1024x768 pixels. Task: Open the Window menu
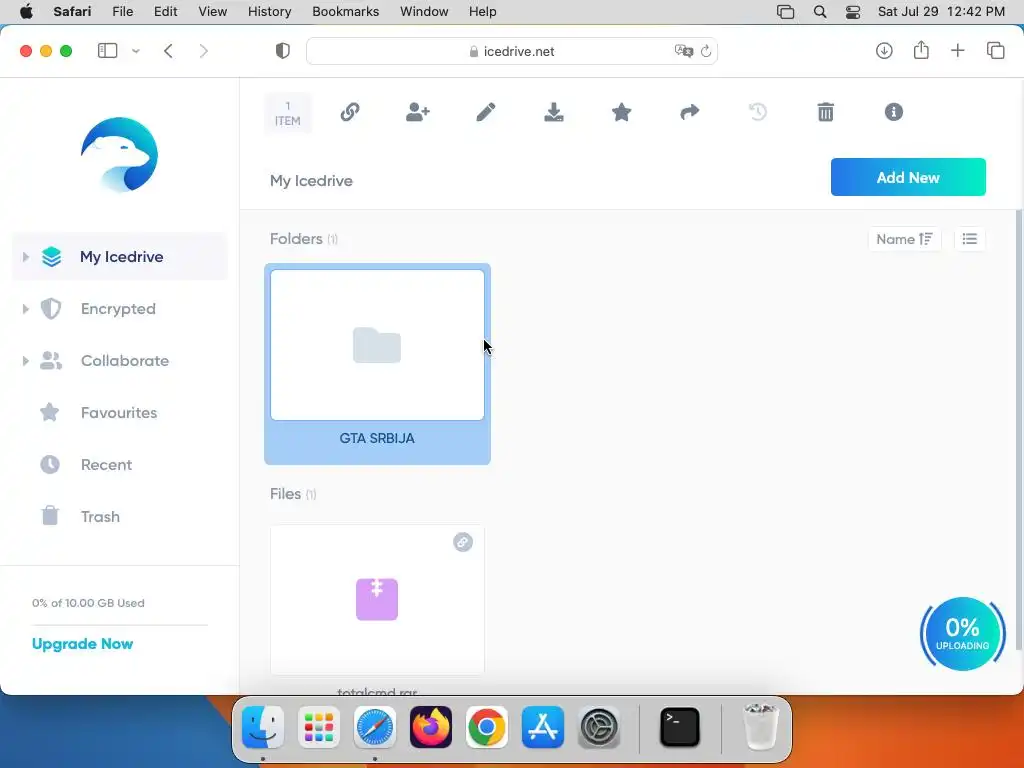pyautogui.click(x=424, y=12)
